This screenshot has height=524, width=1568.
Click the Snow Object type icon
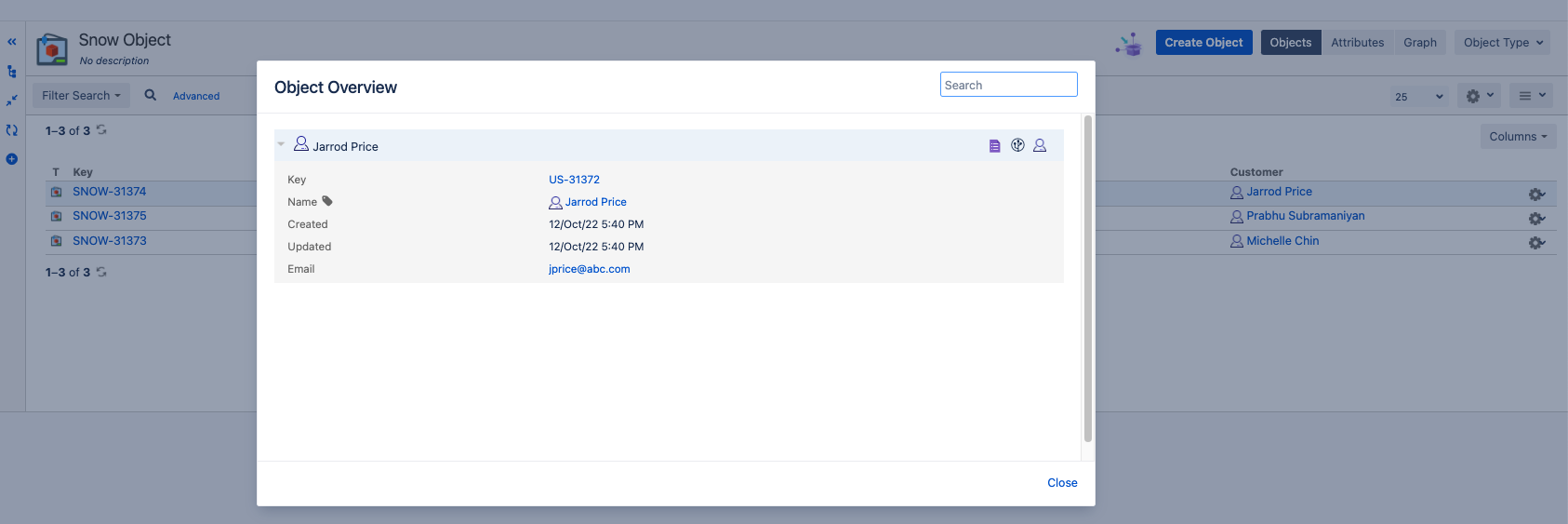[x=52, y=49]
